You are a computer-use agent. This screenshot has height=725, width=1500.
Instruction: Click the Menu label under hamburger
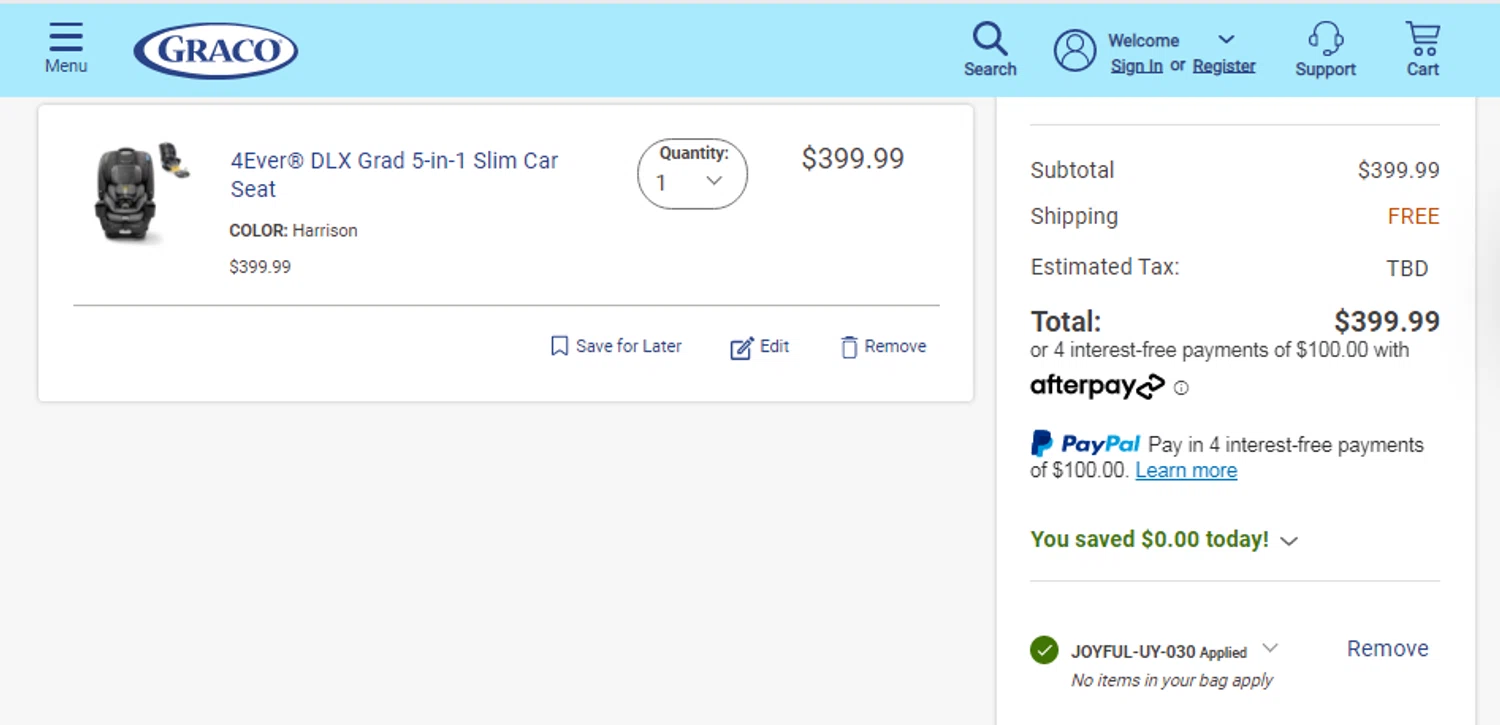(66, 66)
